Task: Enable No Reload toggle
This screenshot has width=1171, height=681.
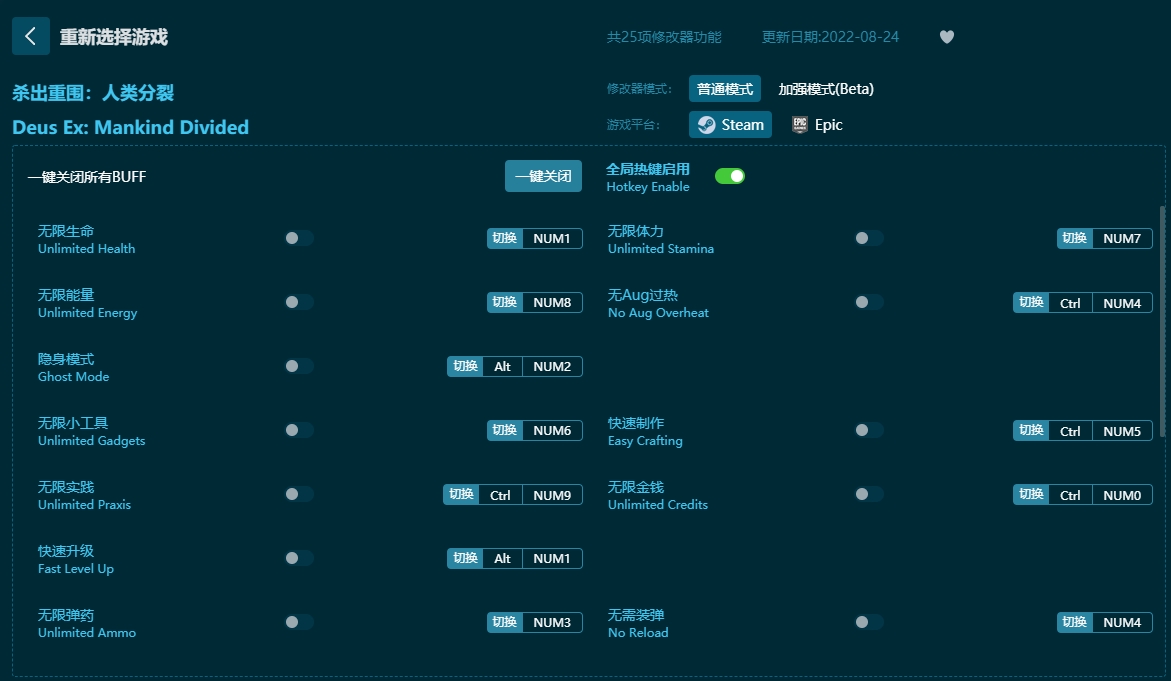Action: pyautogui.click(x=869, y=622)
